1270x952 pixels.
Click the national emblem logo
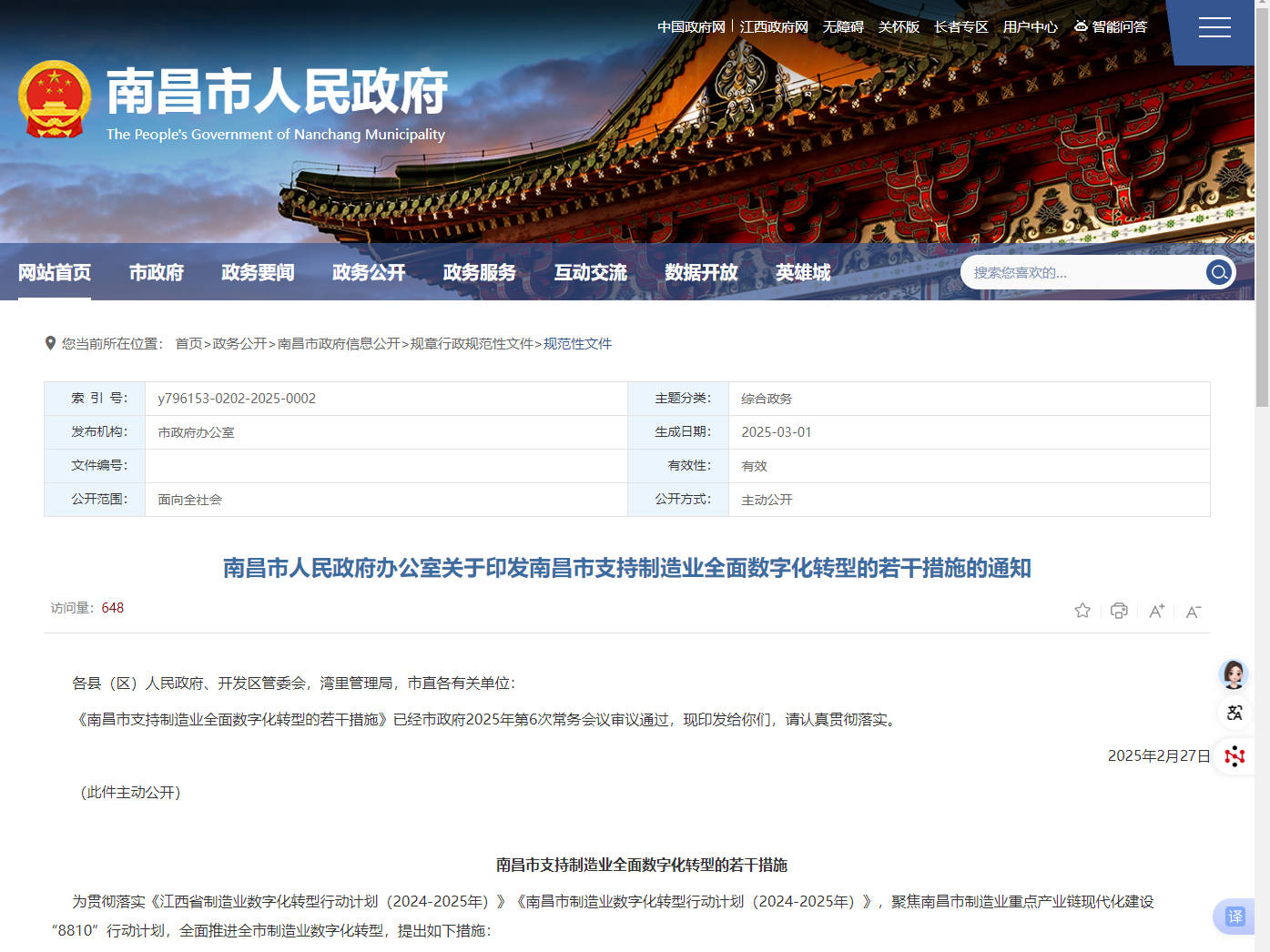[x=55, y=99]
